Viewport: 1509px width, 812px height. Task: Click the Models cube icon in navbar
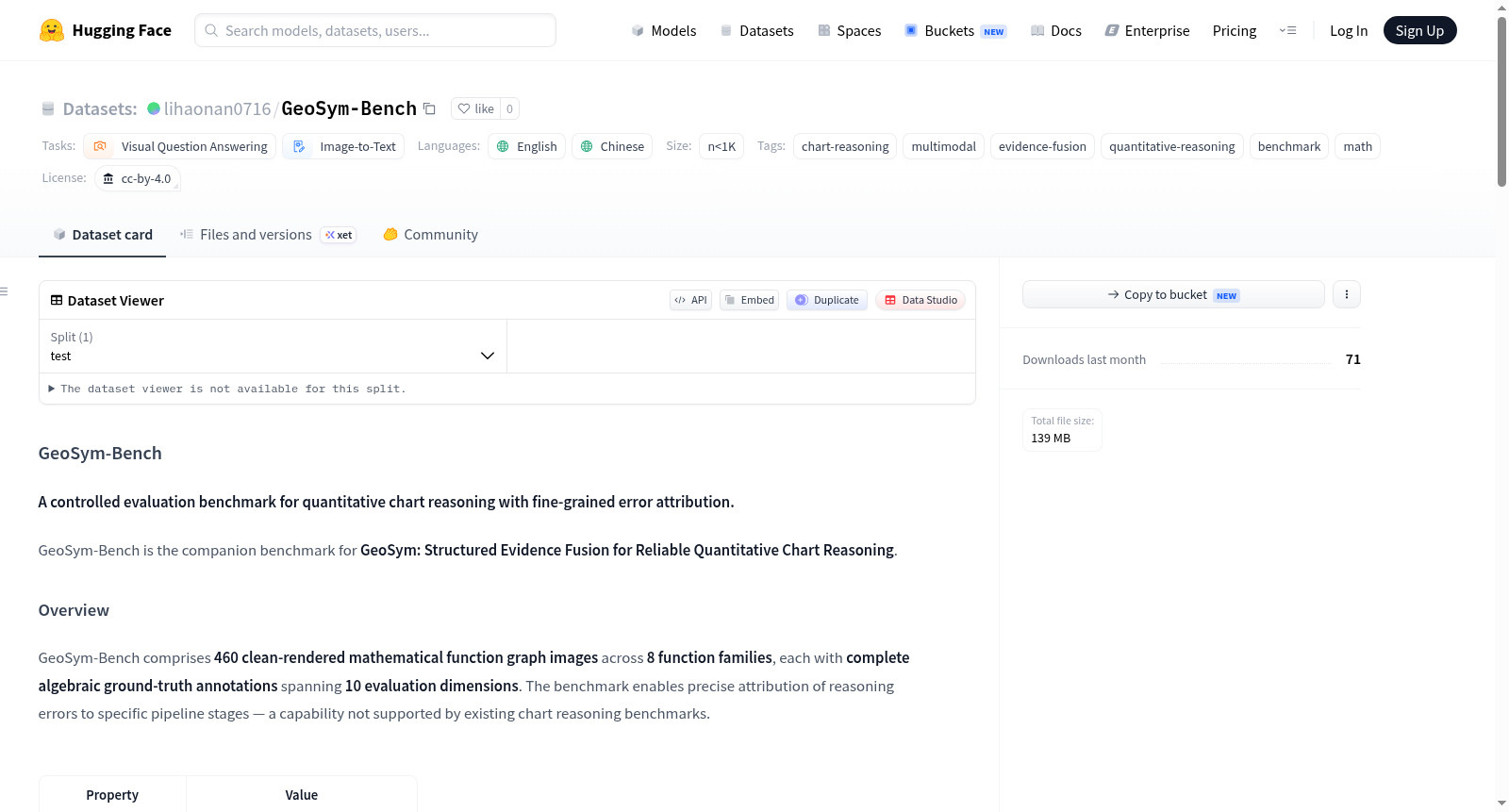tap(638, 31)
